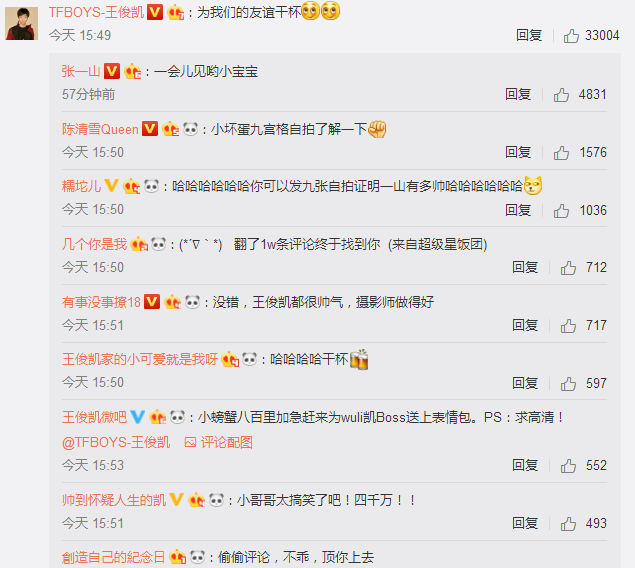
Task: Open TFBOYS-王俊凯's profile avatar
Action: pos(21,23)
